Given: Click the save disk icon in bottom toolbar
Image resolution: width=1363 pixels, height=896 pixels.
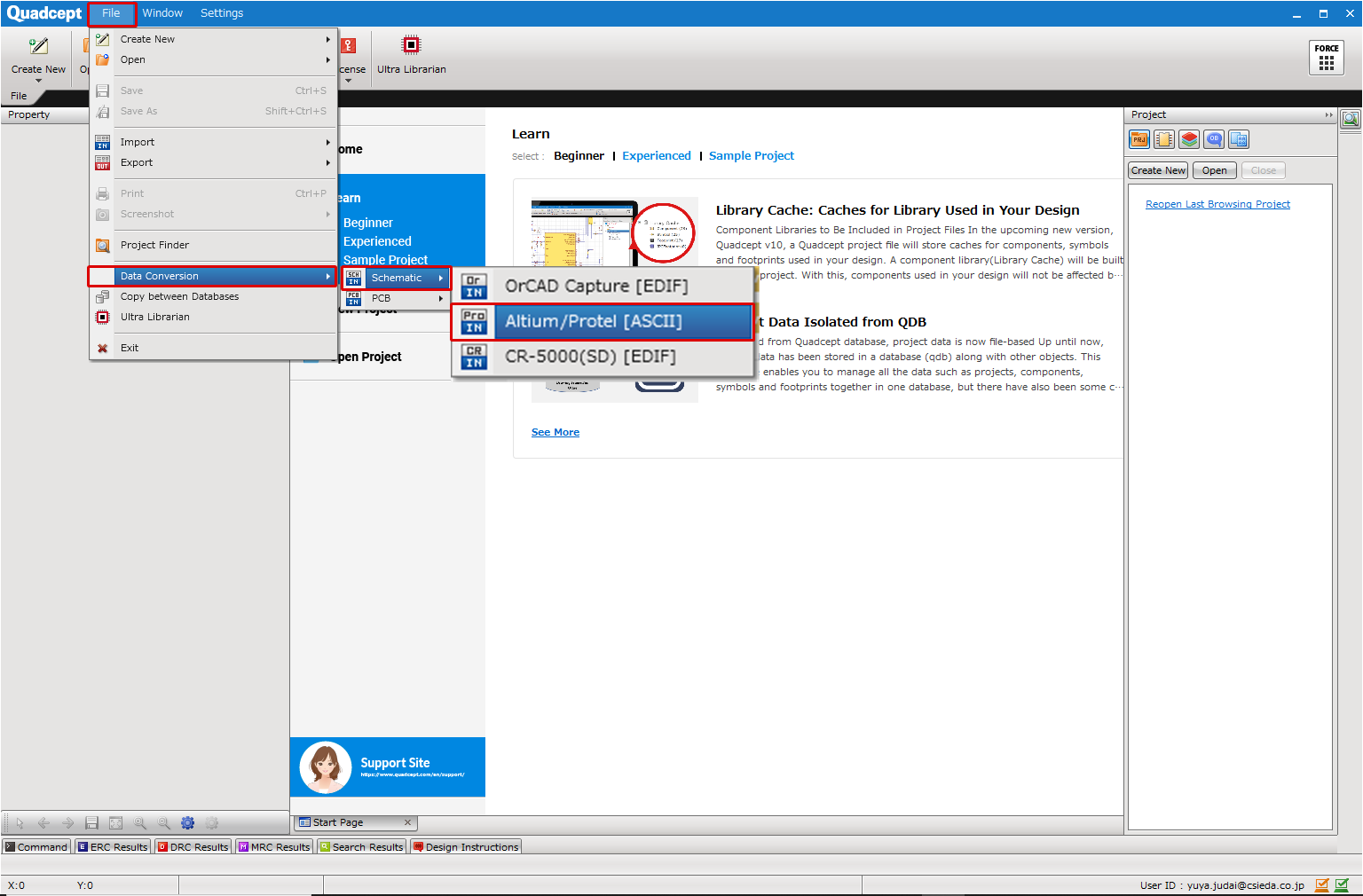Looking at the screenshot, I should (x=91, y=823).
